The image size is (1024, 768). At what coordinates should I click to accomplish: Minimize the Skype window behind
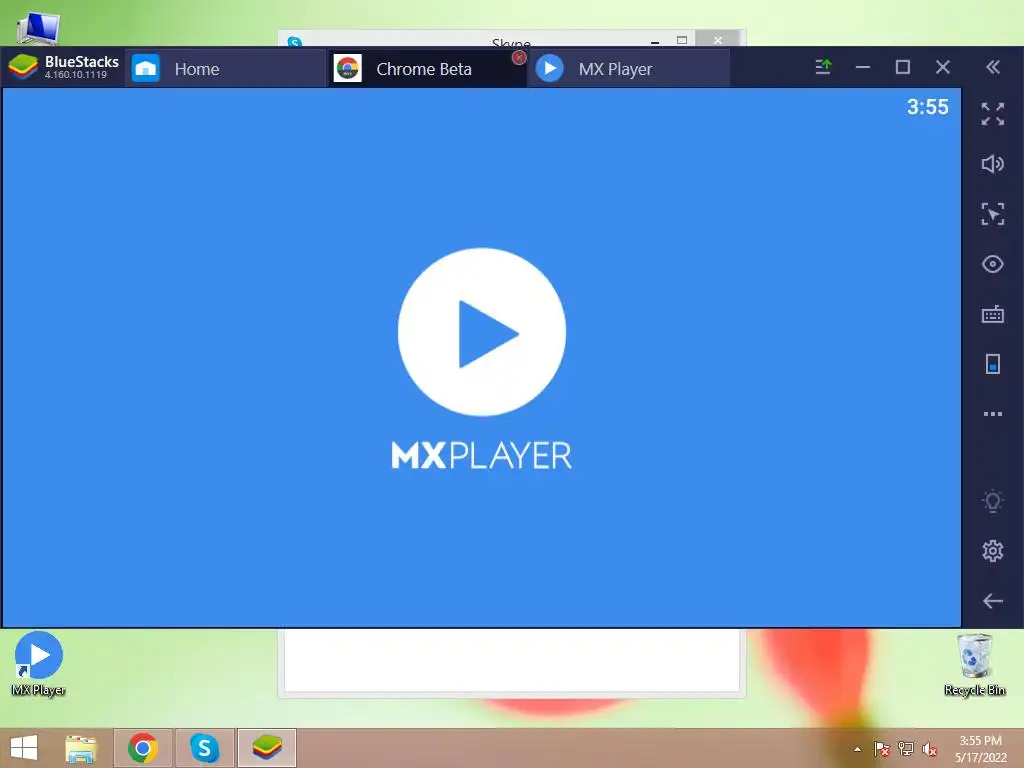pos(655,41)
